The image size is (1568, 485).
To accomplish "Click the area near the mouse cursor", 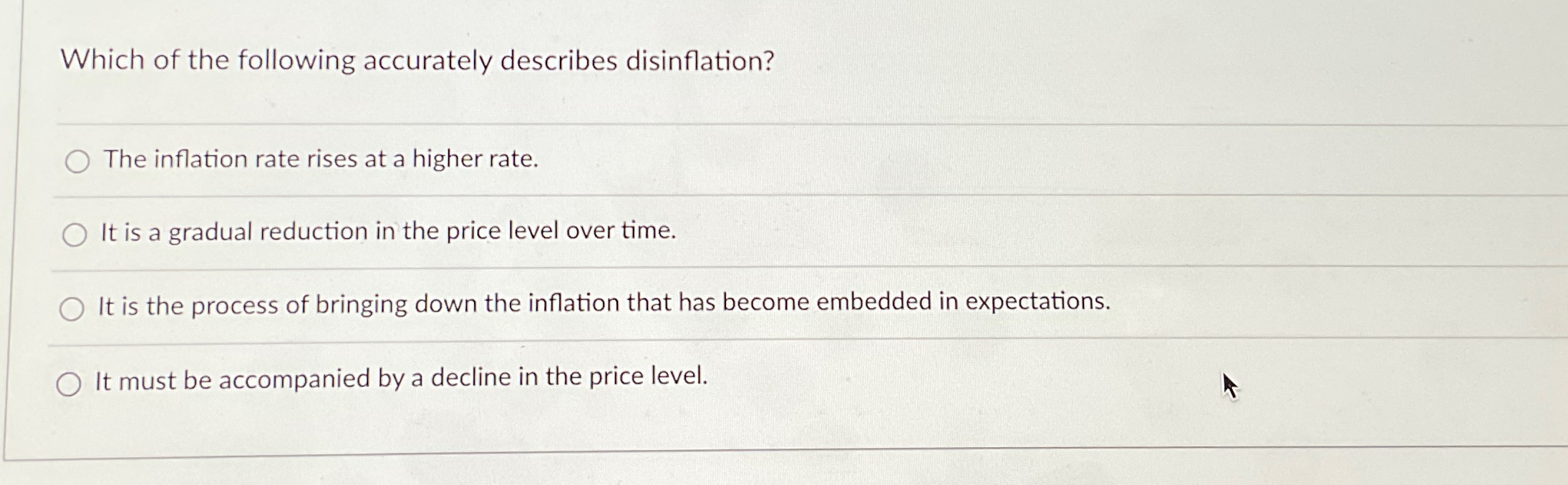I will 1229,386.
